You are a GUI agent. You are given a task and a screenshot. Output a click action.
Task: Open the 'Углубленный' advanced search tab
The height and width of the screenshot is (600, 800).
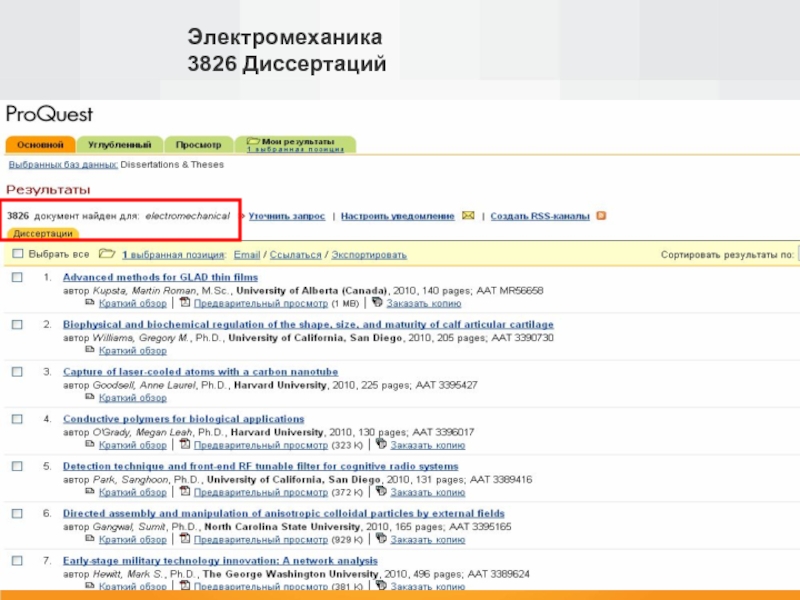(120, 145)
